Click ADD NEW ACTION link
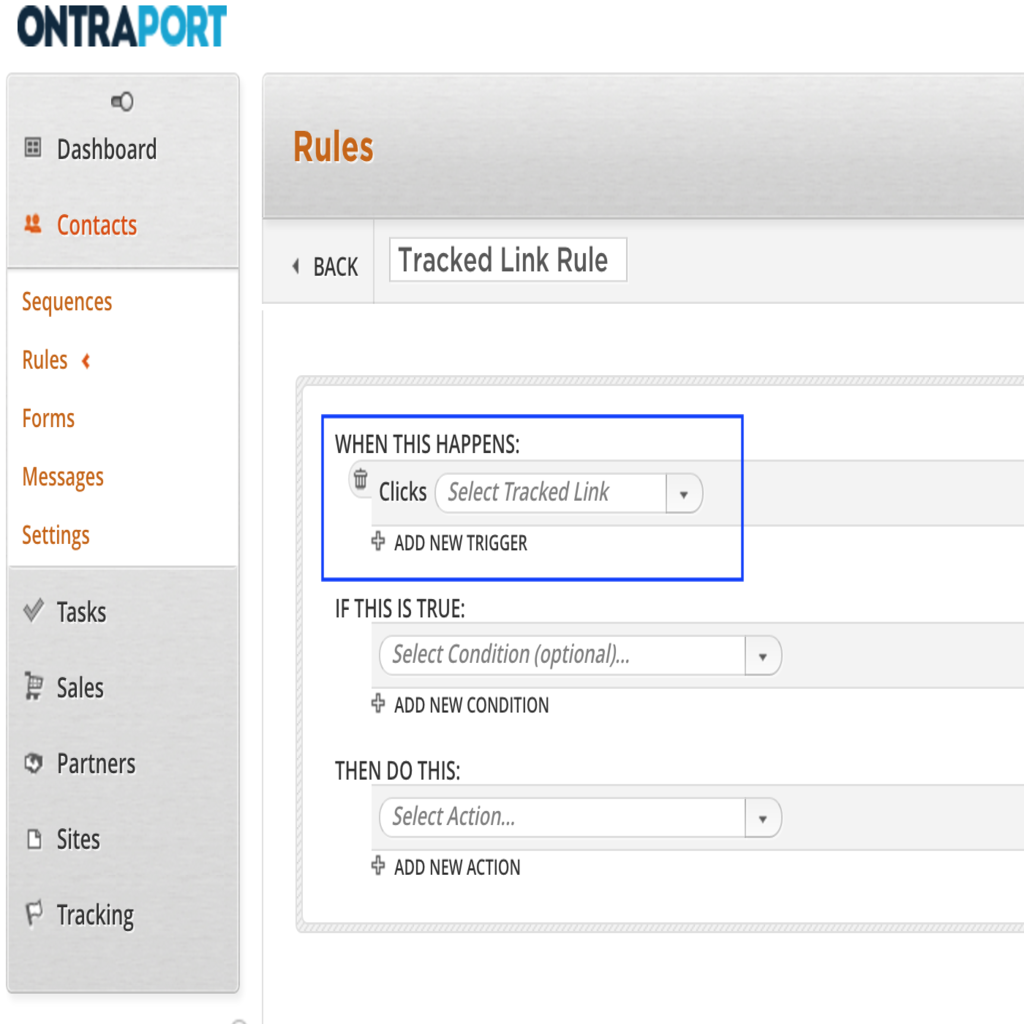The image size is (1024, 1024). click(457, 867)
